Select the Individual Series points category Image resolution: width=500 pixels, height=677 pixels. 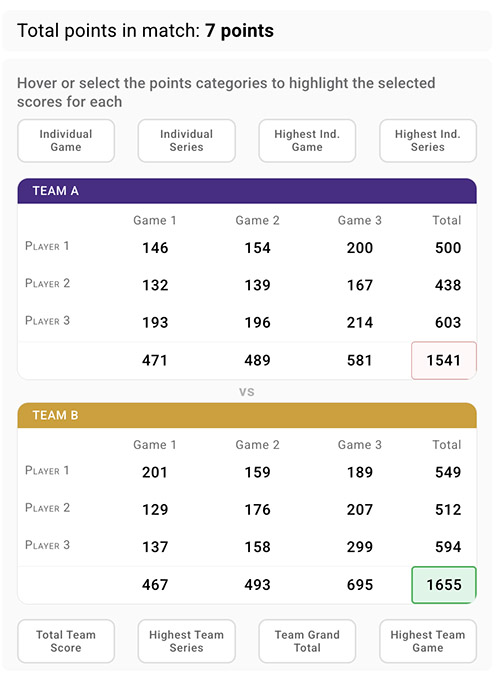[x=187, y=141]
